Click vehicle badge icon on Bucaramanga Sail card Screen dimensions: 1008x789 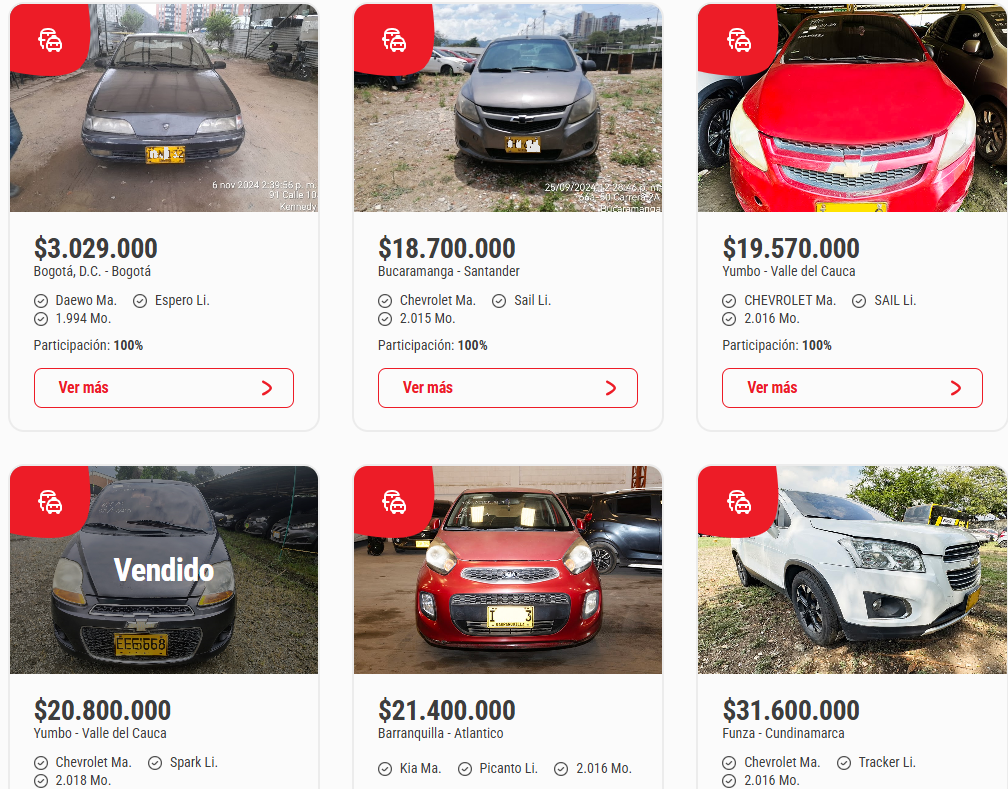click(394, 40)
